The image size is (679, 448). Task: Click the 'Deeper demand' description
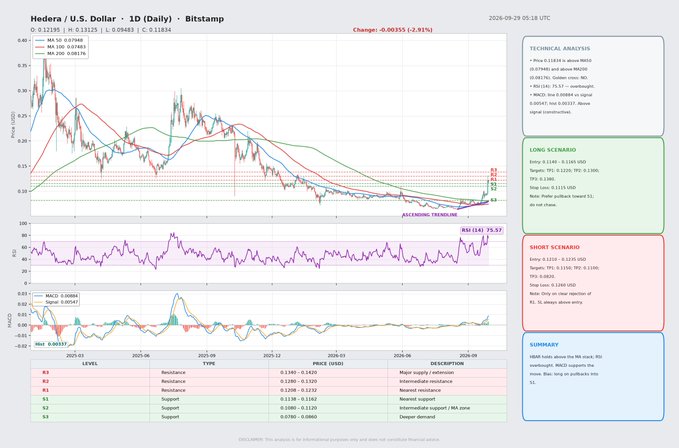tap(415, 417)
